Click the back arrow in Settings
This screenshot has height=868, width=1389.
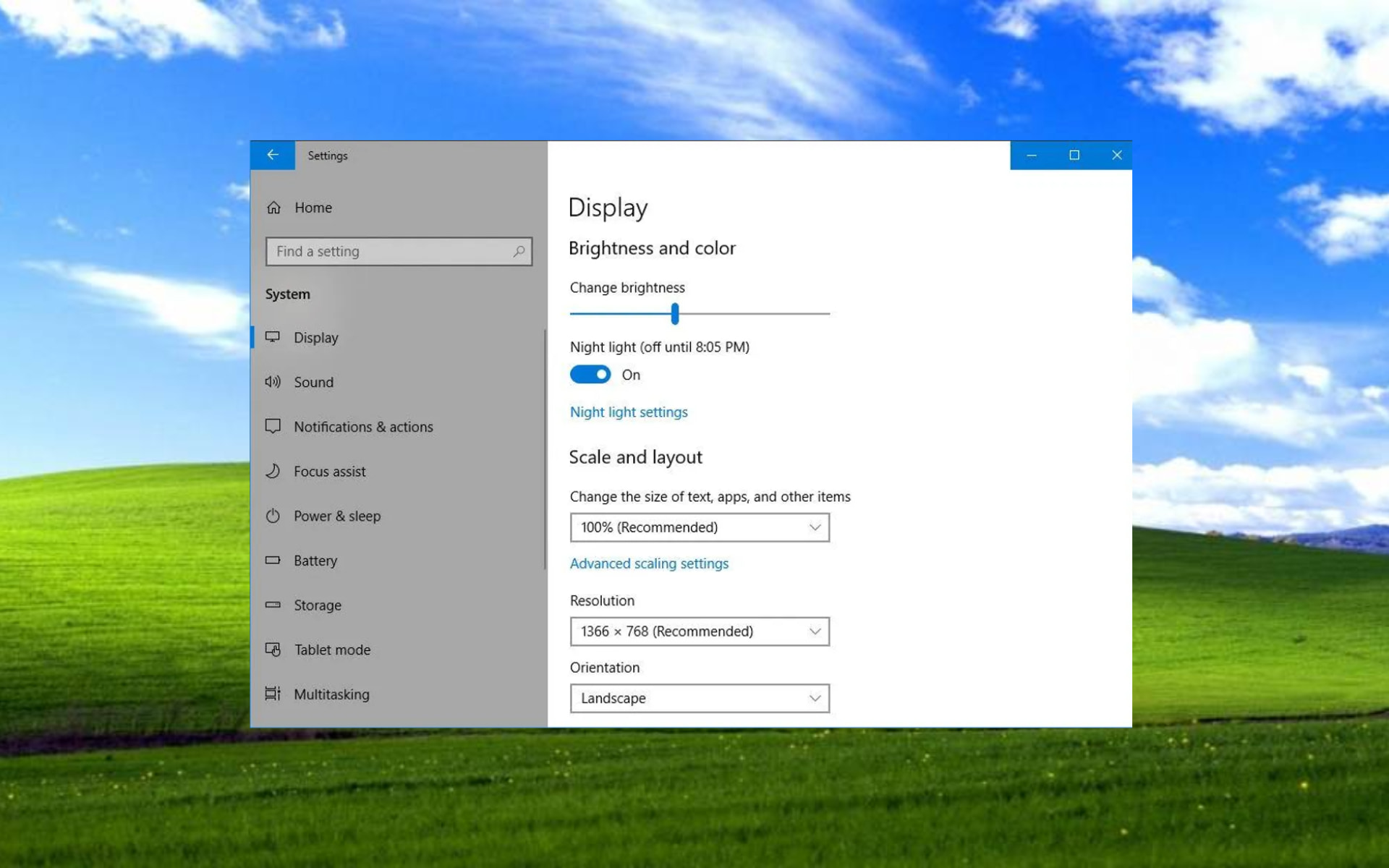[x=273, y=155]
